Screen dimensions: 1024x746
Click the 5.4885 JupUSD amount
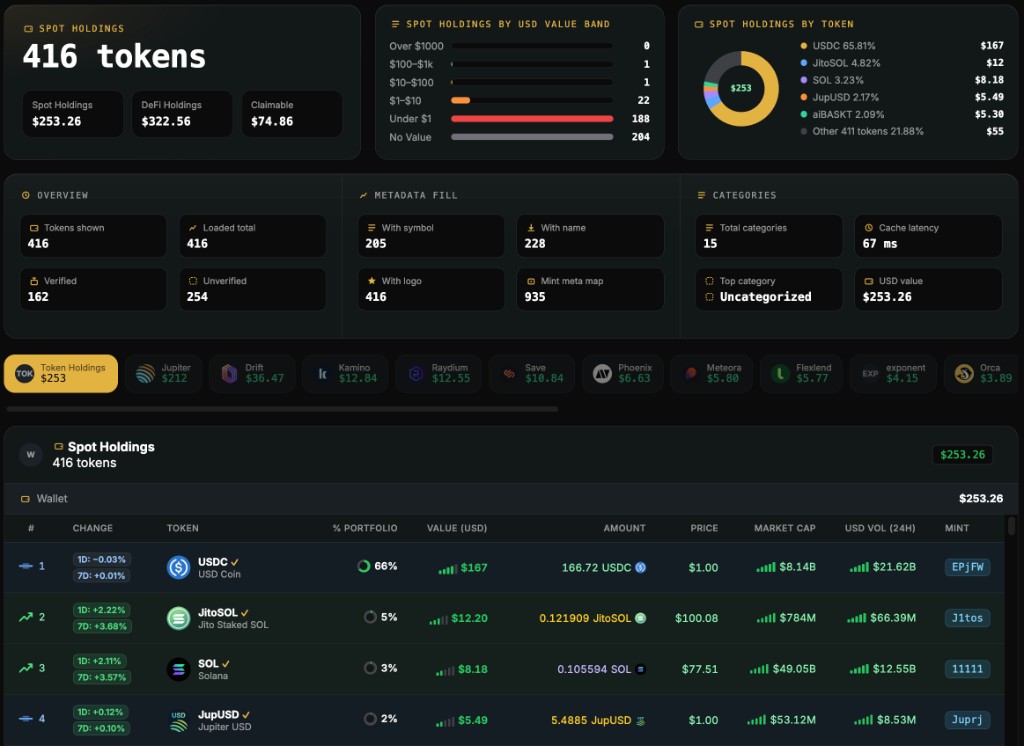coord(591,720)
